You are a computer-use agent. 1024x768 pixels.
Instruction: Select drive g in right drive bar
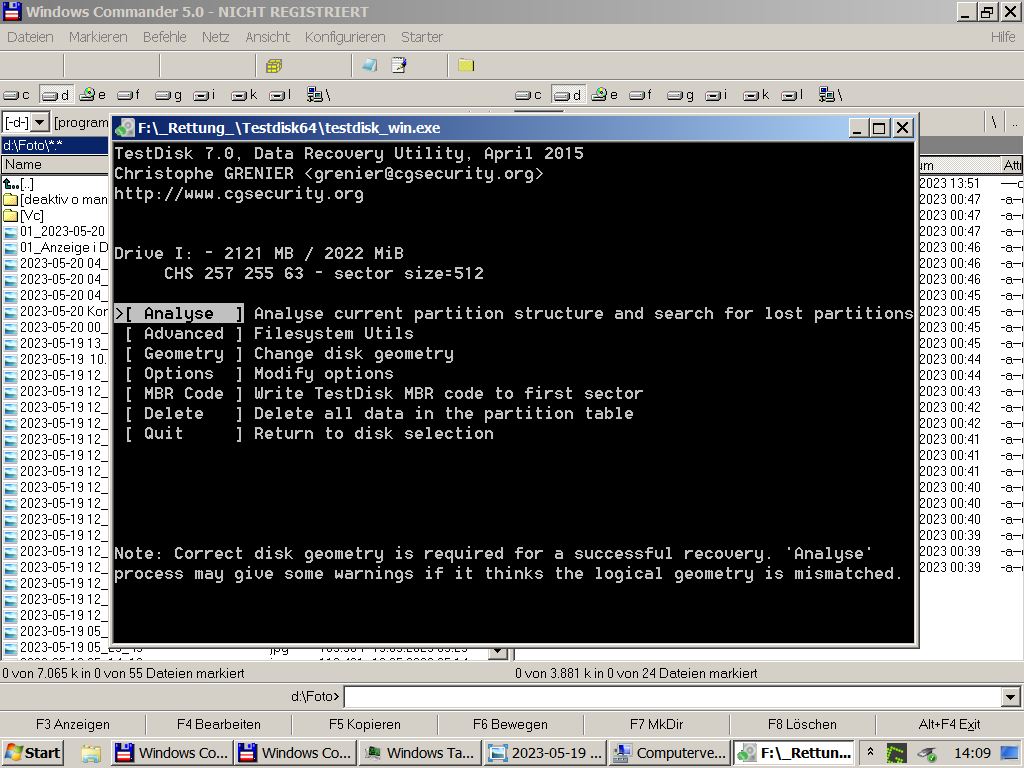(680, 95)
